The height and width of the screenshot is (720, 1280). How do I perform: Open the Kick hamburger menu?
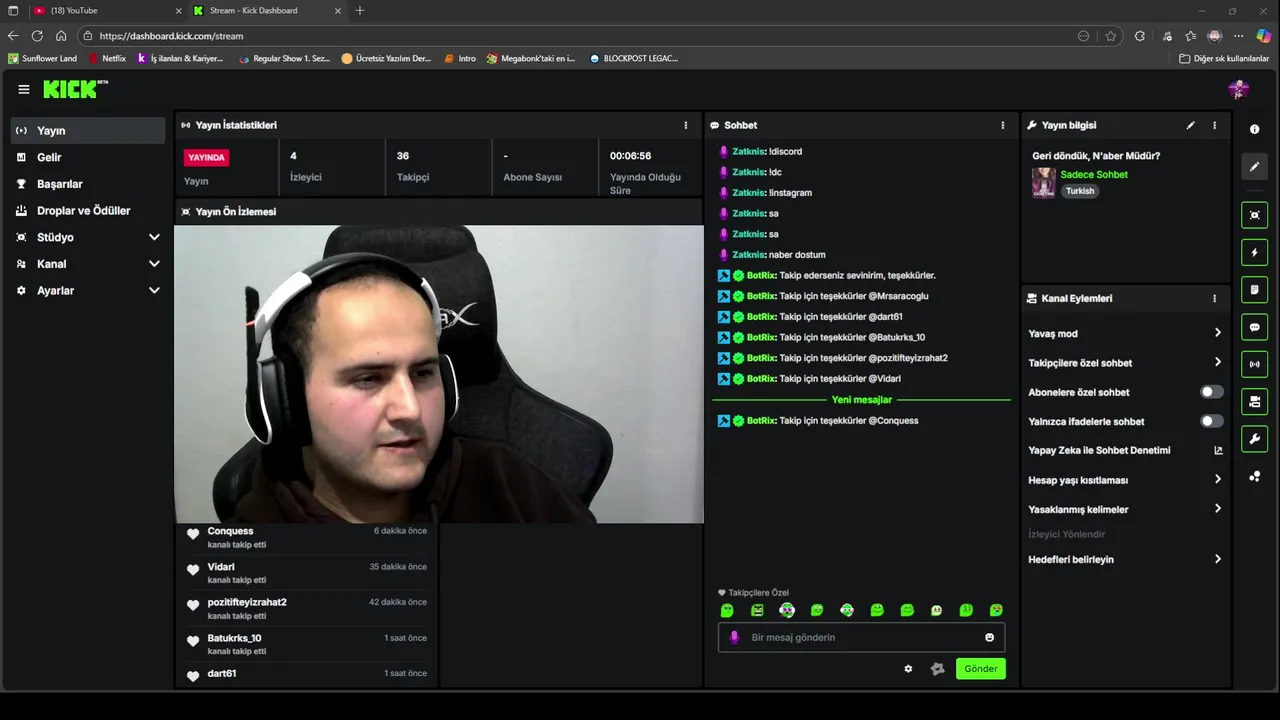pyautogui.click(x=23, y=89)
